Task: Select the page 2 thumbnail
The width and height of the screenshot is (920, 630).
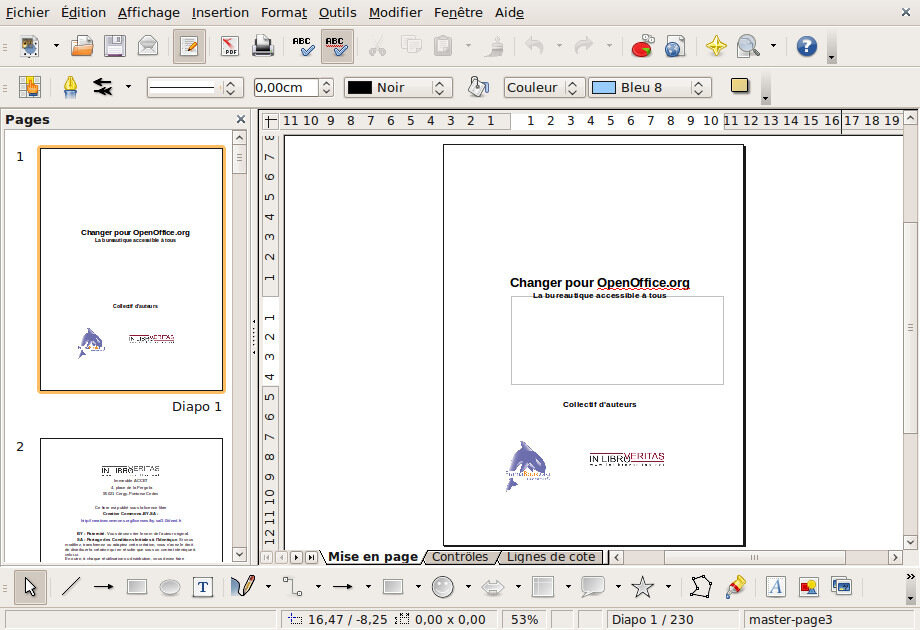Action: 131,499
